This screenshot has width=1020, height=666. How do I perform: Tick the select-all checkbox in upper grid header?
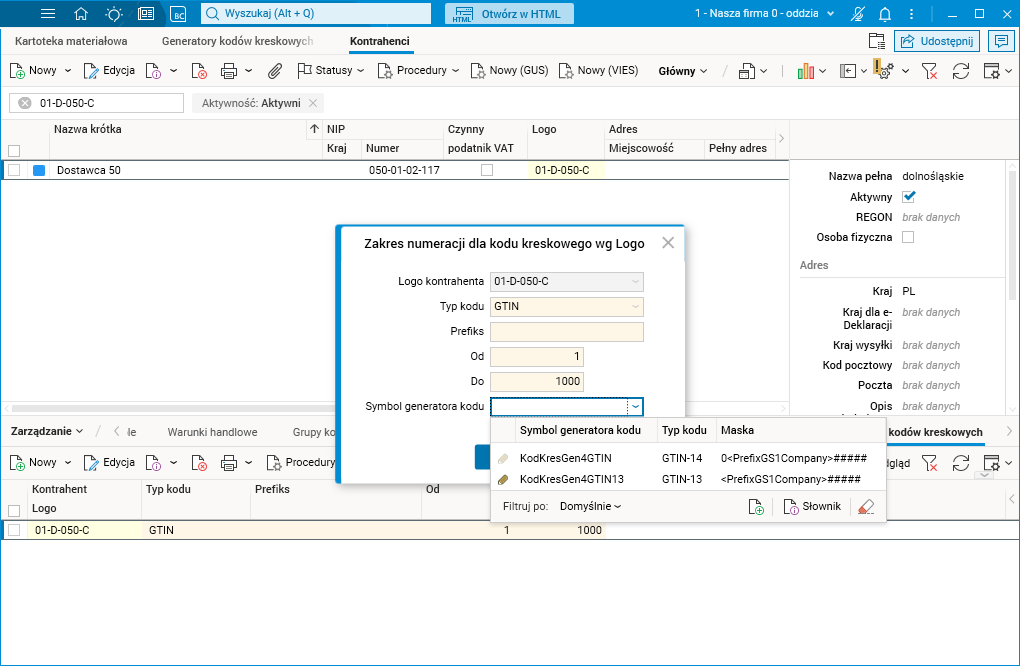point(14,151)
